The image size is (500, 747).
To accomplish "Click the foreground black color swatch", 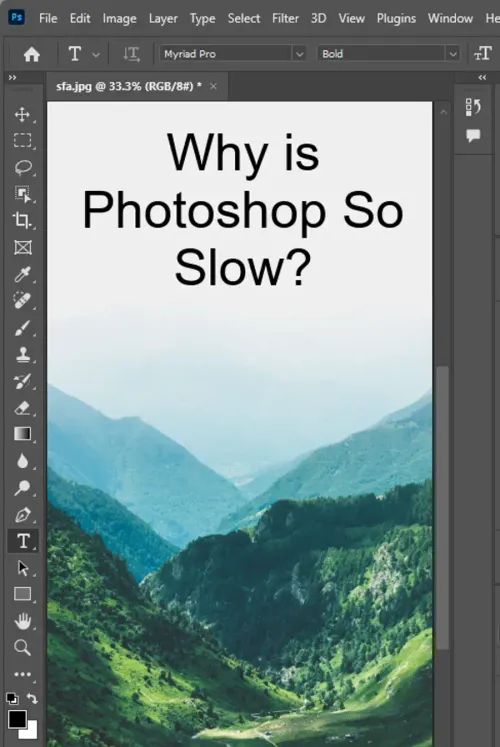I will pyautogui.click(x=17, y=719).
